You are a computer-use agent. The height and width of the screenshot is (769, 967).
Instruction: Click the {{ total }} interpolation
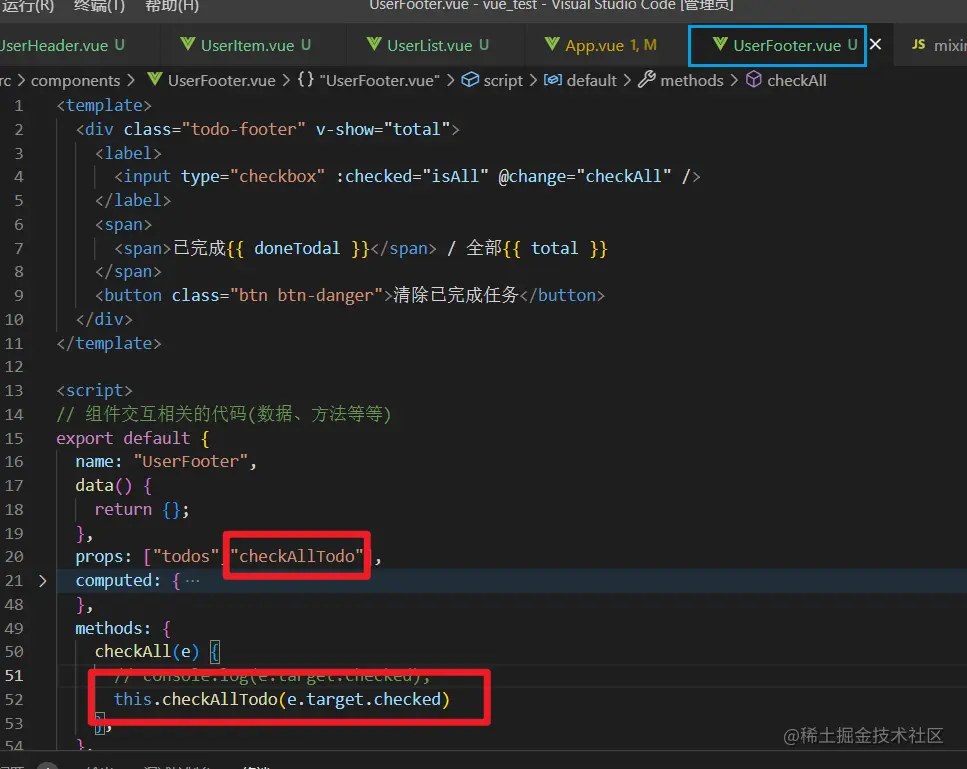555,249
